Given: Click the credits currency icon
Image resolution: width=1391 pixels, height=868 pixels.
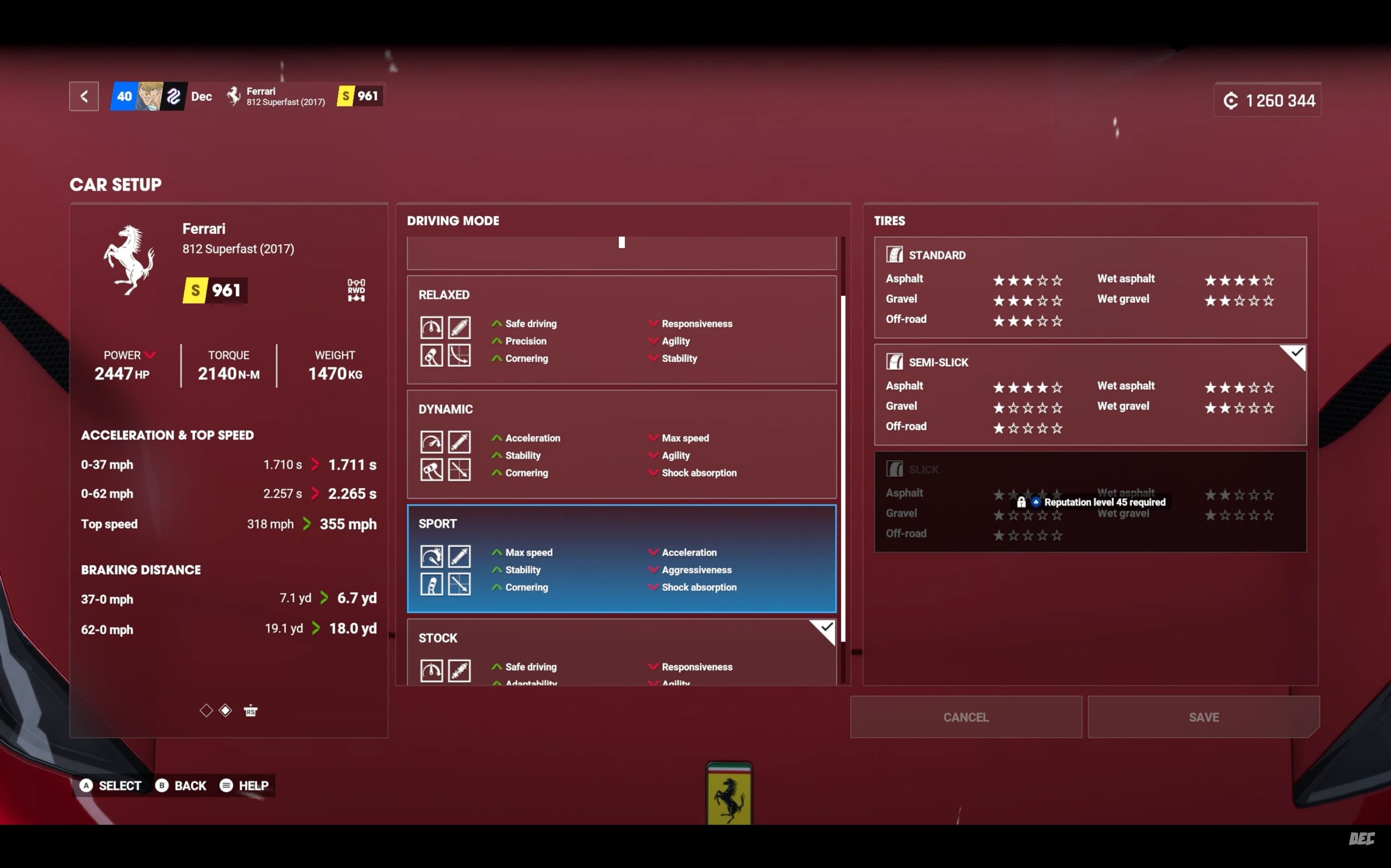Looking at the screenshot, I should pyautogui.click(x=1230, y=101).
